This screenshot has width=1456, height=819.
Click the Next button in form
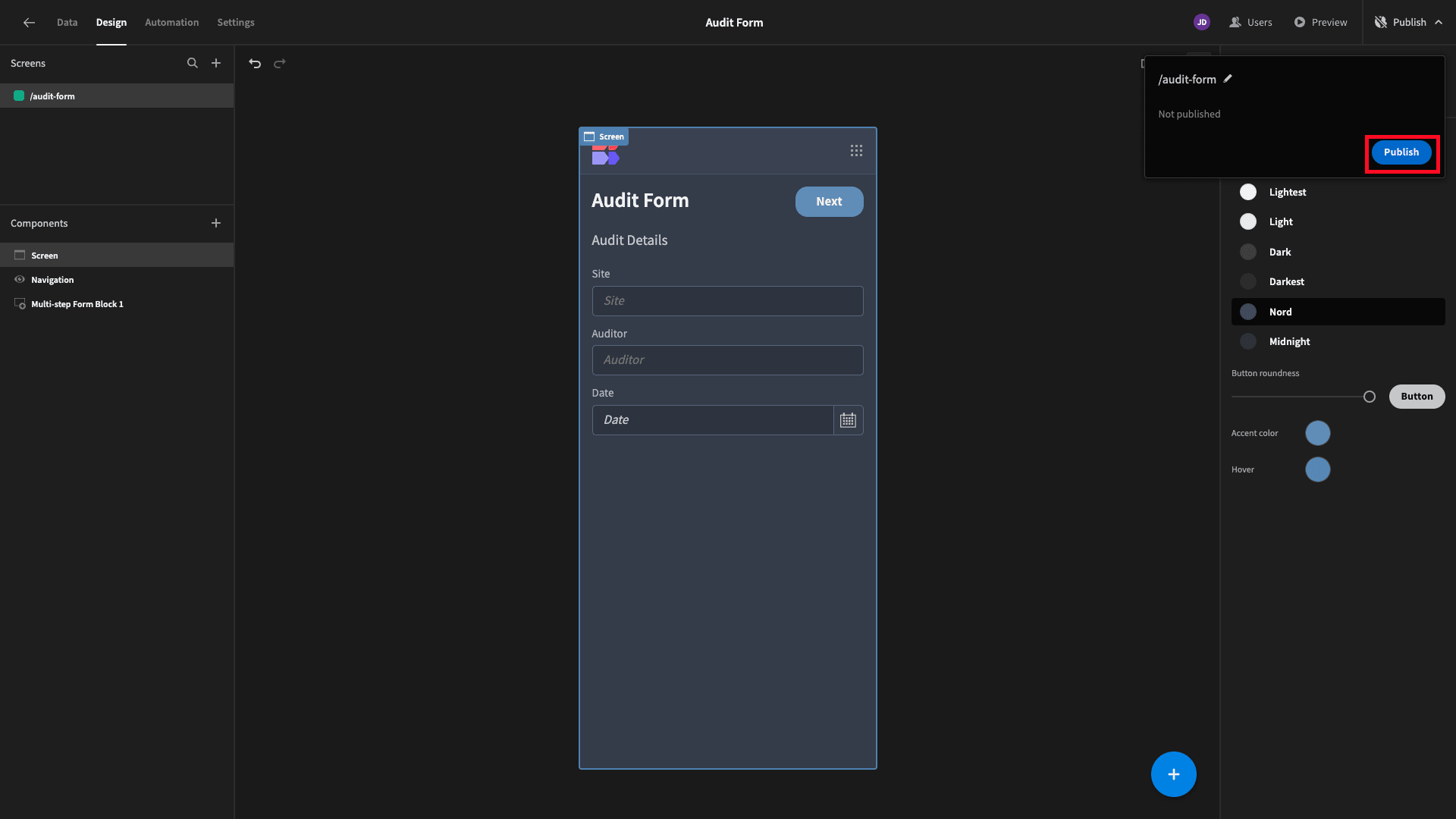click(829, 202)
